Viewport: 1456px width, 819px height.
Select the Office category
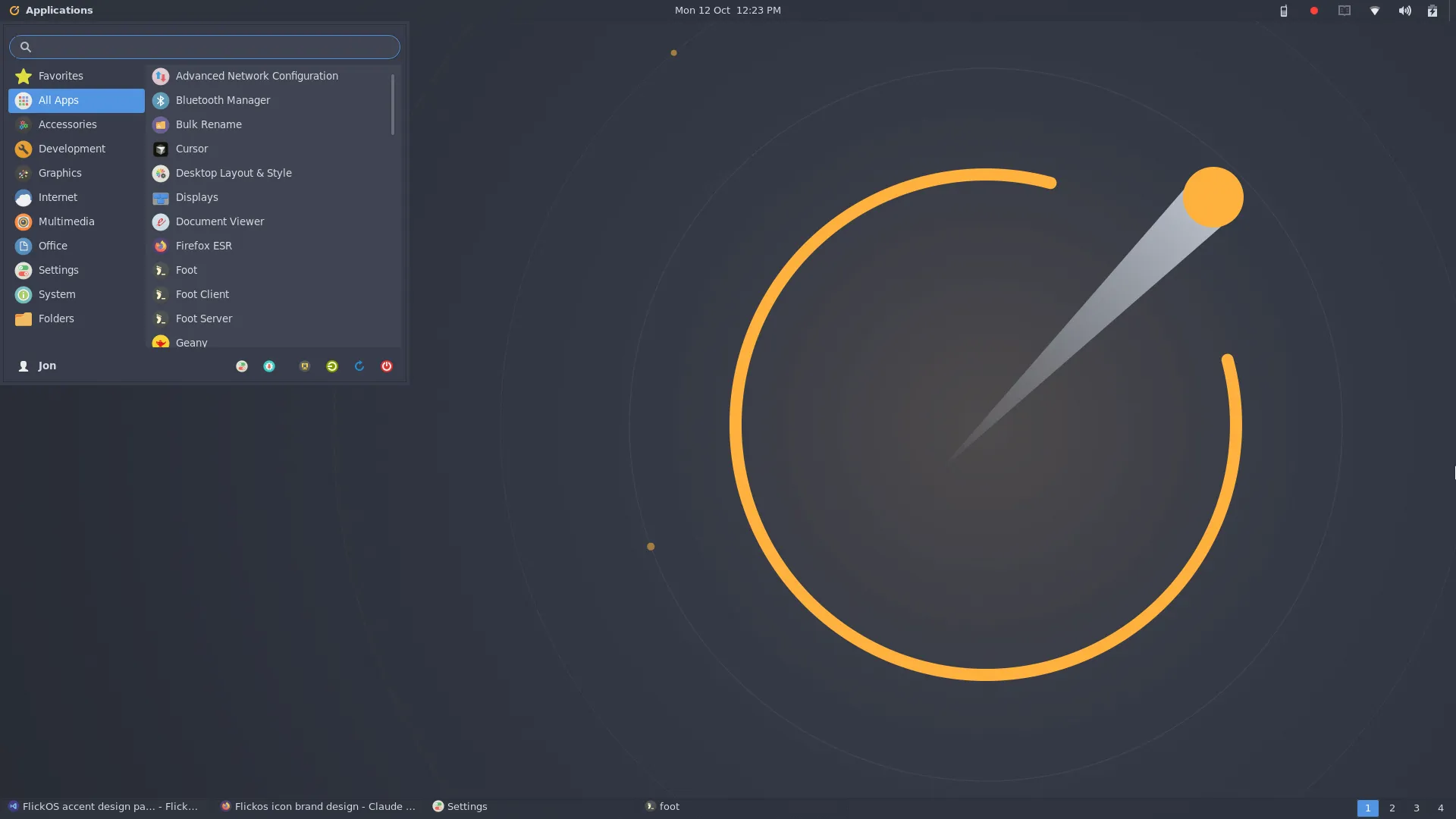[77, 246]
